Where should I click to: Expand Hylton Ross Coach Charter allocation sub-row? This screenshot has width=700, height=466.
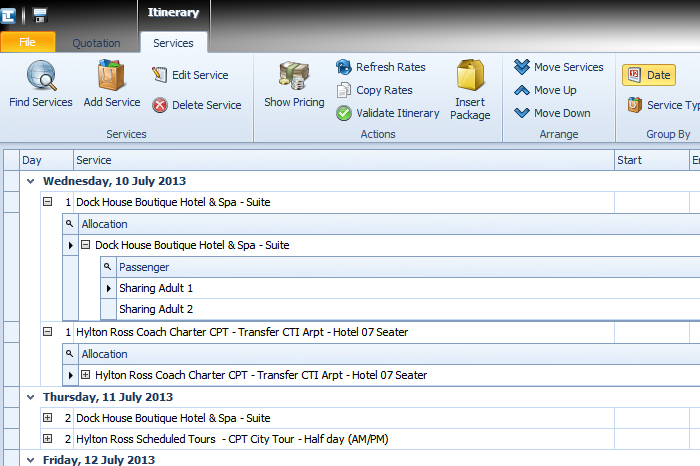(x=85, y=375)
